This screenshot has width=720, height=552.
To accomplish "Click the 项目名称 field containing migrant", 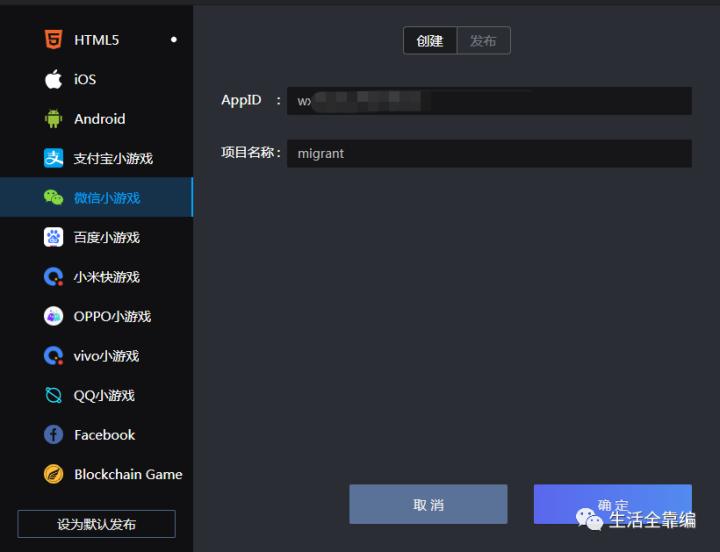I will coord(489,153).
